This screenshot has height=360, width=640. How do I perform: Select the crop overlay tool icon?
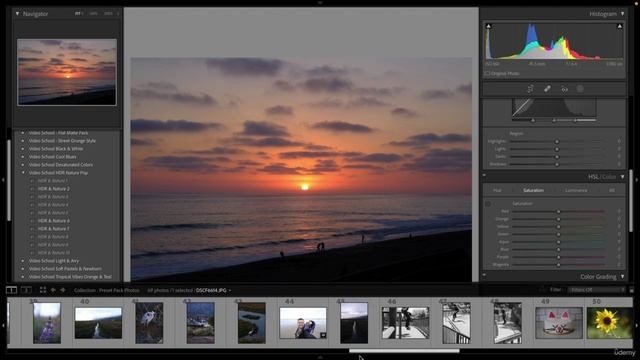point(530,89)
